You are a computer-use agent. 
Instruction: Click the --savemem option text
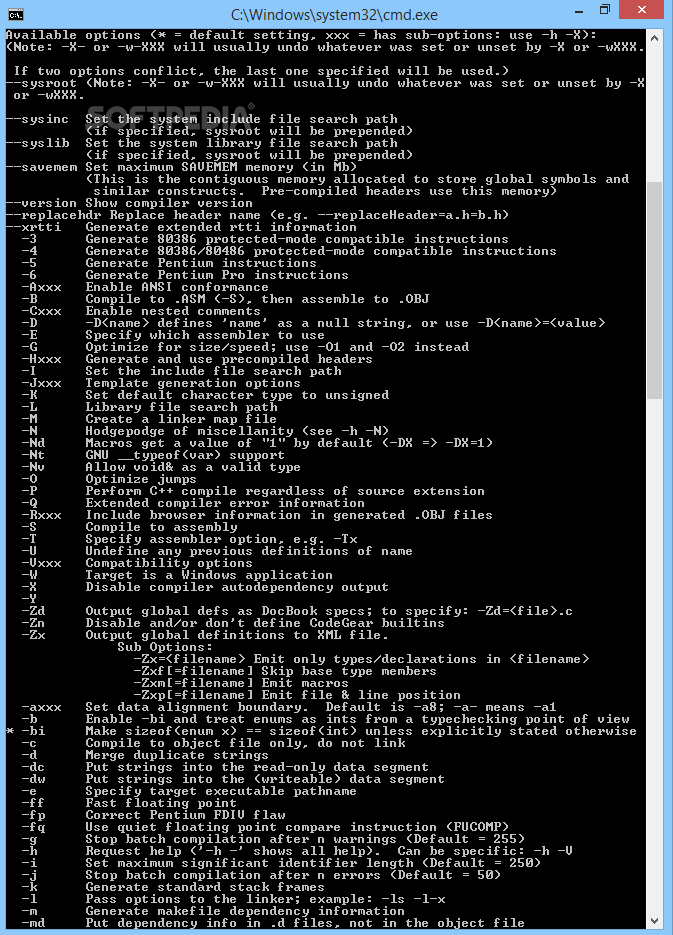[x=42, y=168]
